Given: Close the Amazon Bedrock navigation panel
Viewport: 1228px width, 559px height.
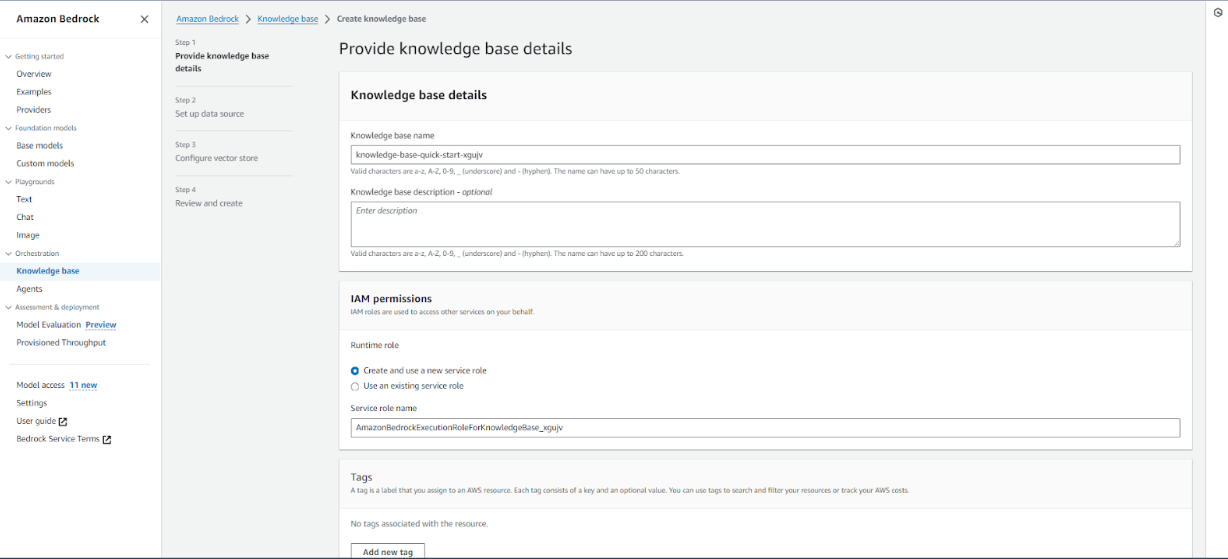Looking at the screenshot, I should pos(144,19).
